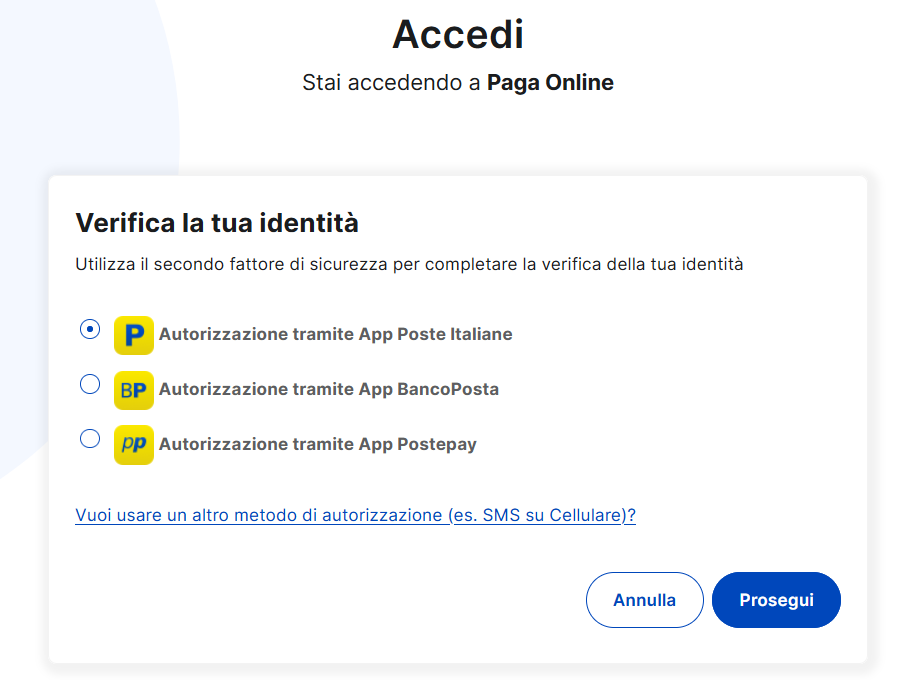Select the App BancoPosta radio button

(x=90, y=384)
